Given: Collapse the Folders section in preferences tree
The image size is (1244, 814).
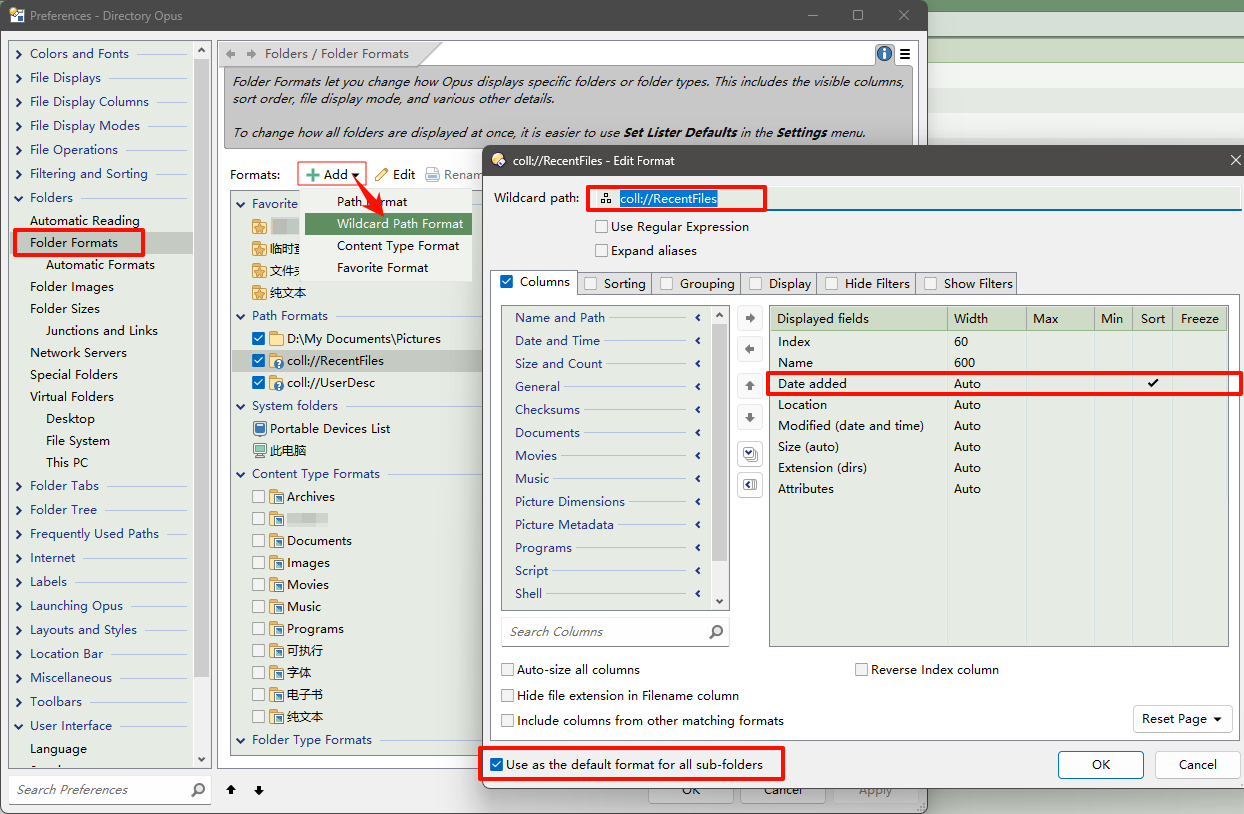Looking at the screenshot, I should click(x=19, y=198).
